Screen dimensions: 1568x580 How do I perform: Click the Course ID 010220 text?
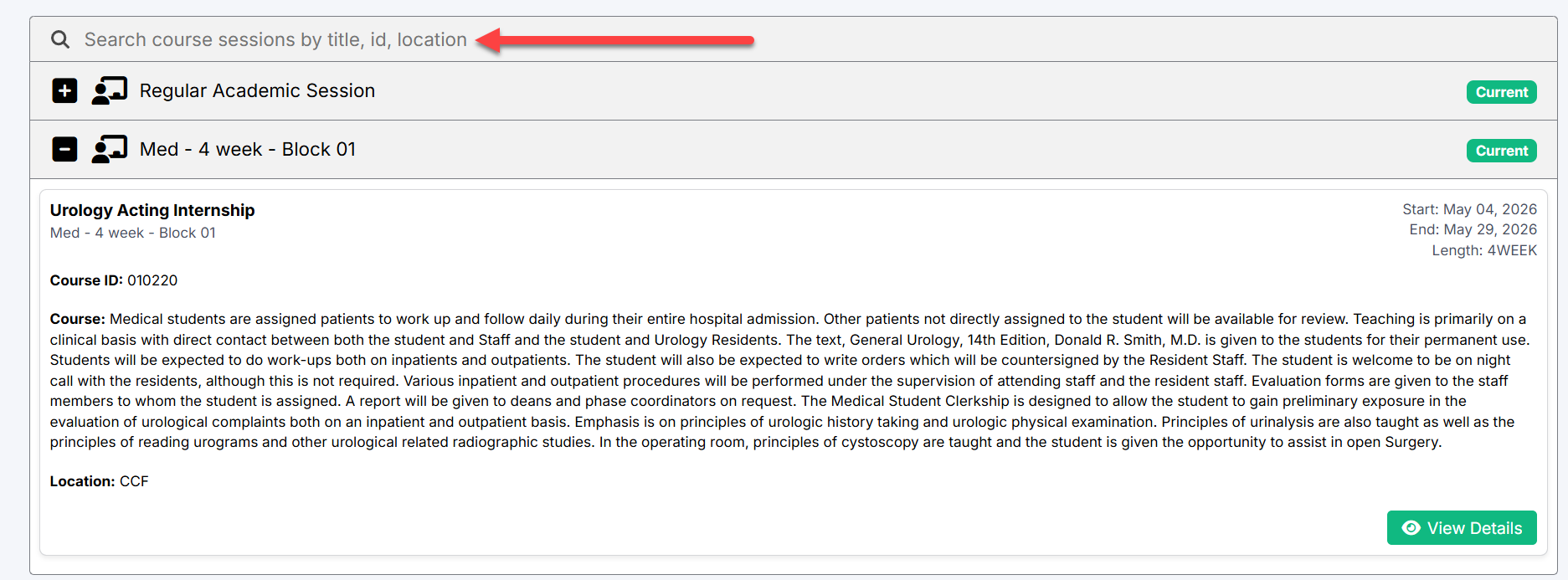114,280
